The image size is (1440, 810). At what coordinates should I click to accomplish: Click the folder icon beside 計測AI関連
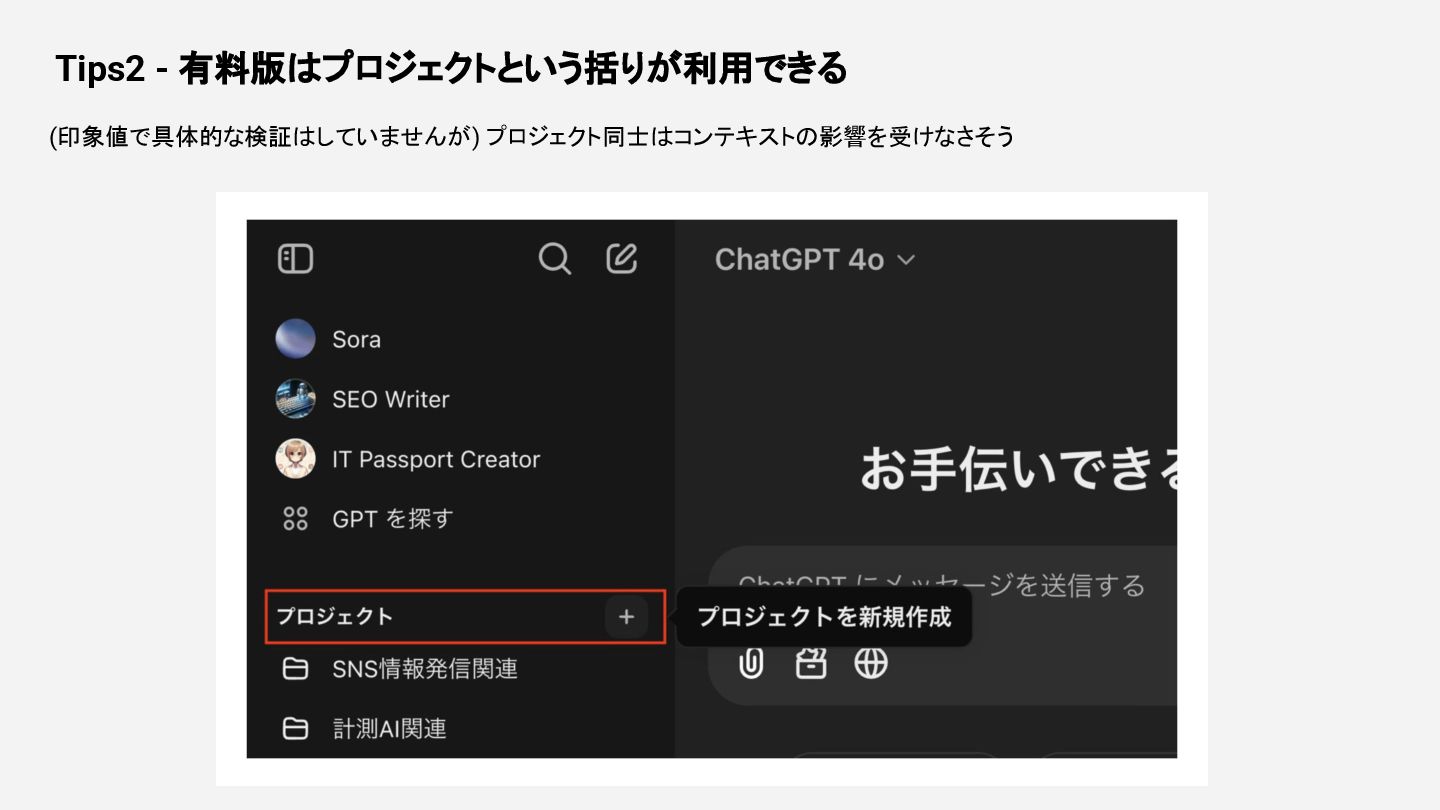[295, 729]
